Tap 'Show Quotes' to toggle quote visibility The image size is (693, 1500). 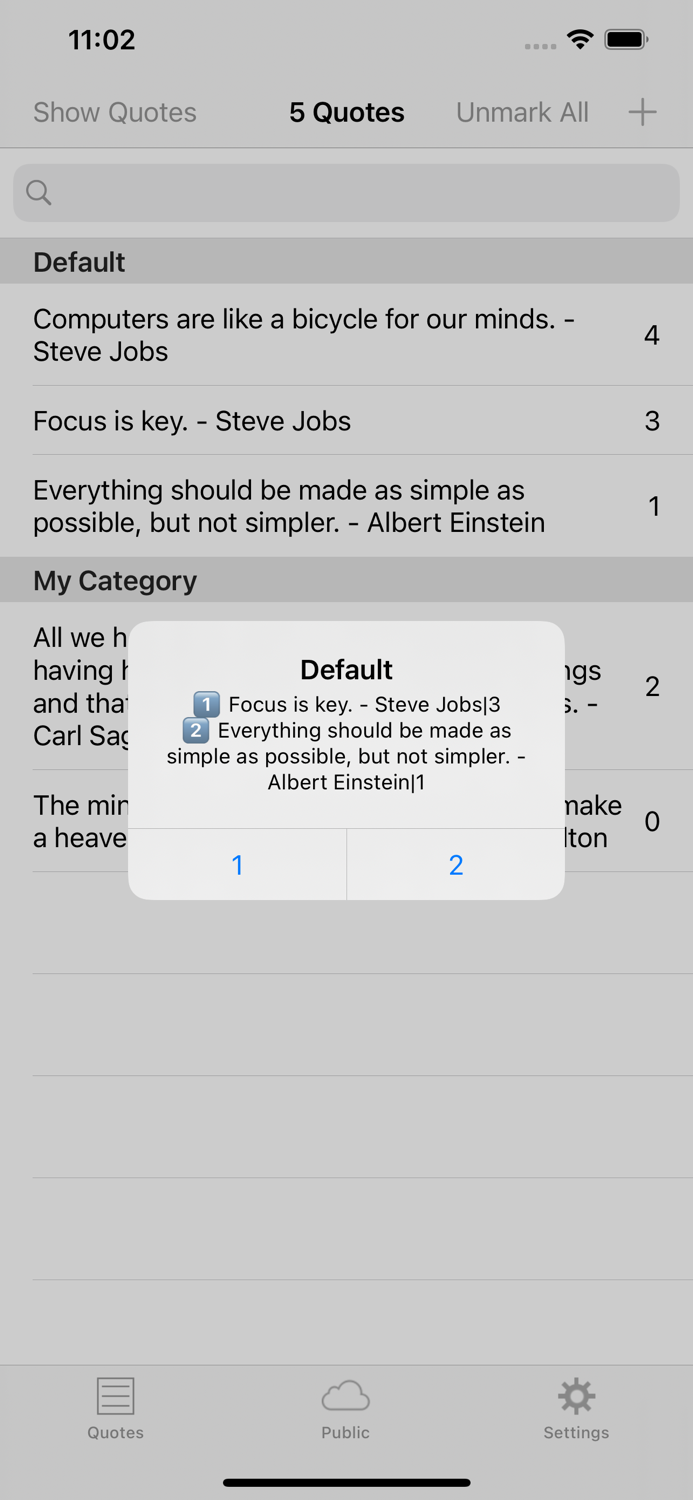click(x=114, y=112)
